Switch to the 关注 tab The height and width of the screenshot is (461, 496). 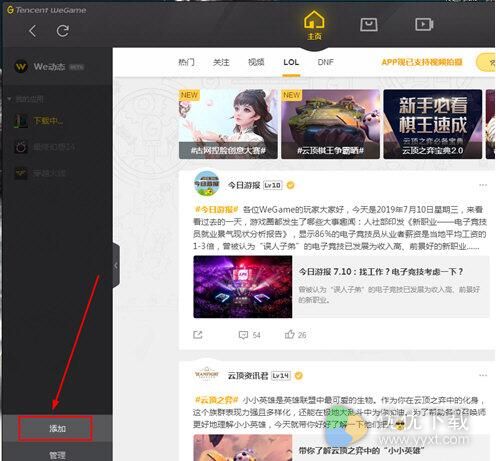(221, 62)
